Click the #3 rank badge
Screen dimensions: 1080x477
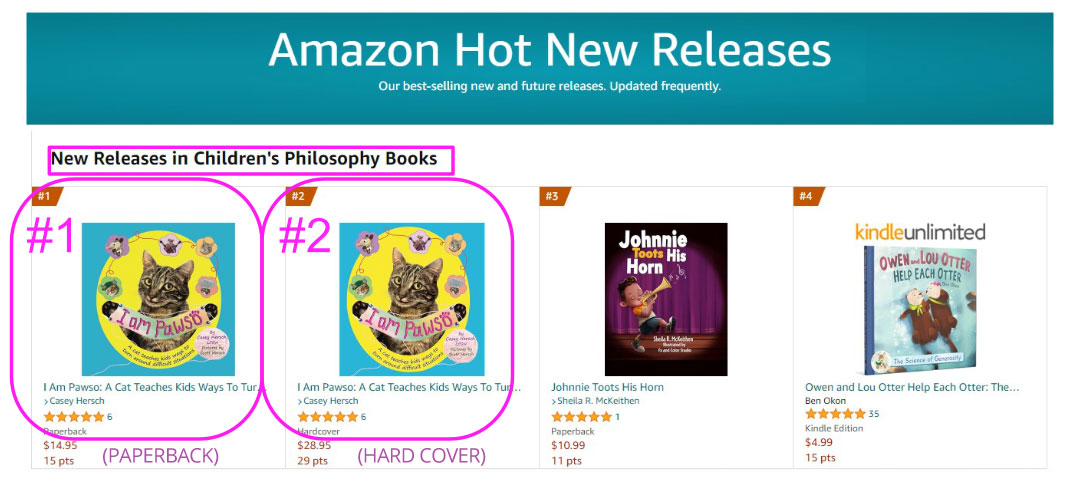click(552, 196)
